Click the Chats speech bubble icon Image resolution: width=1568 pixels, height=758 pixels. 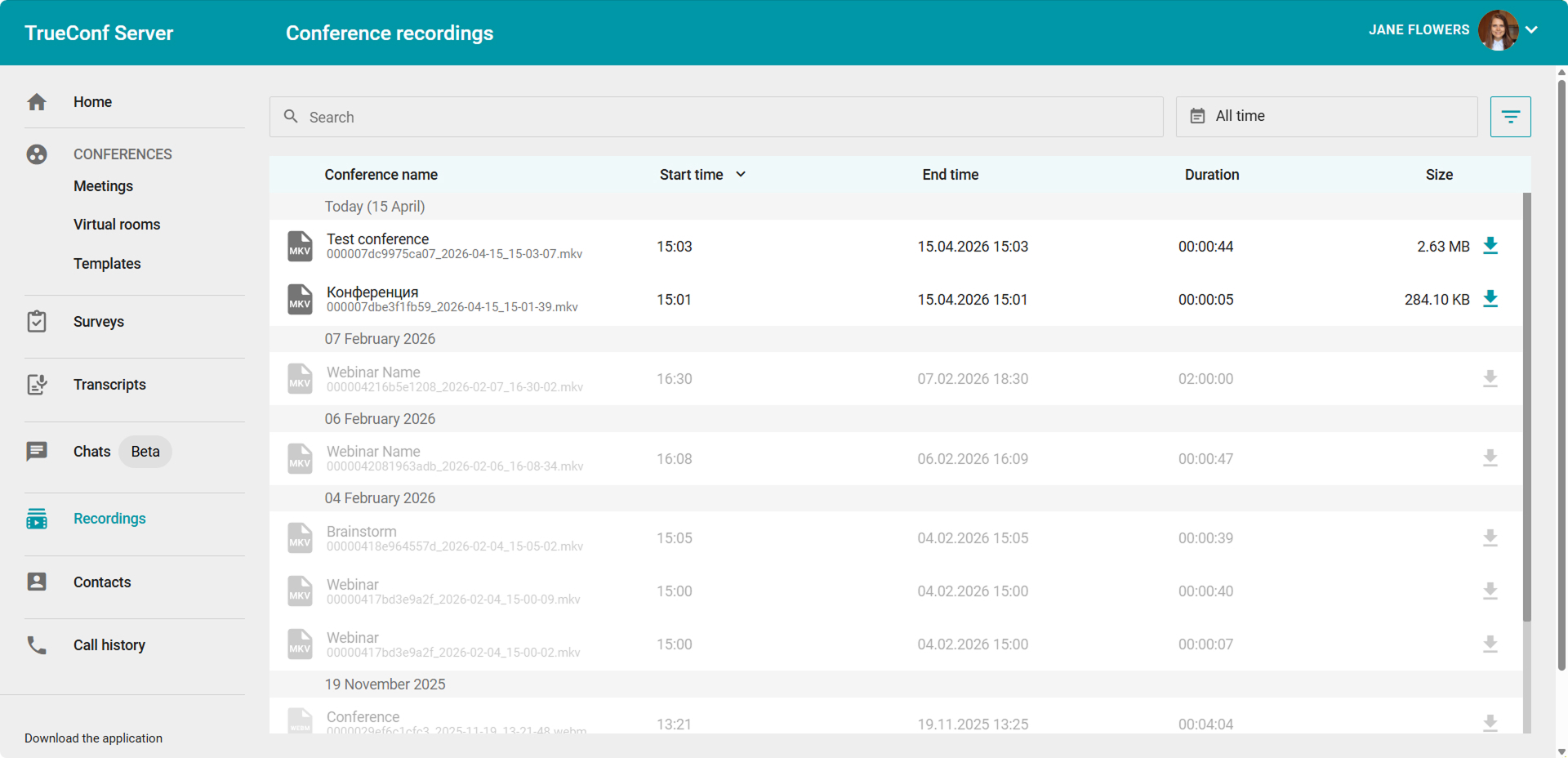click(37, 452)
